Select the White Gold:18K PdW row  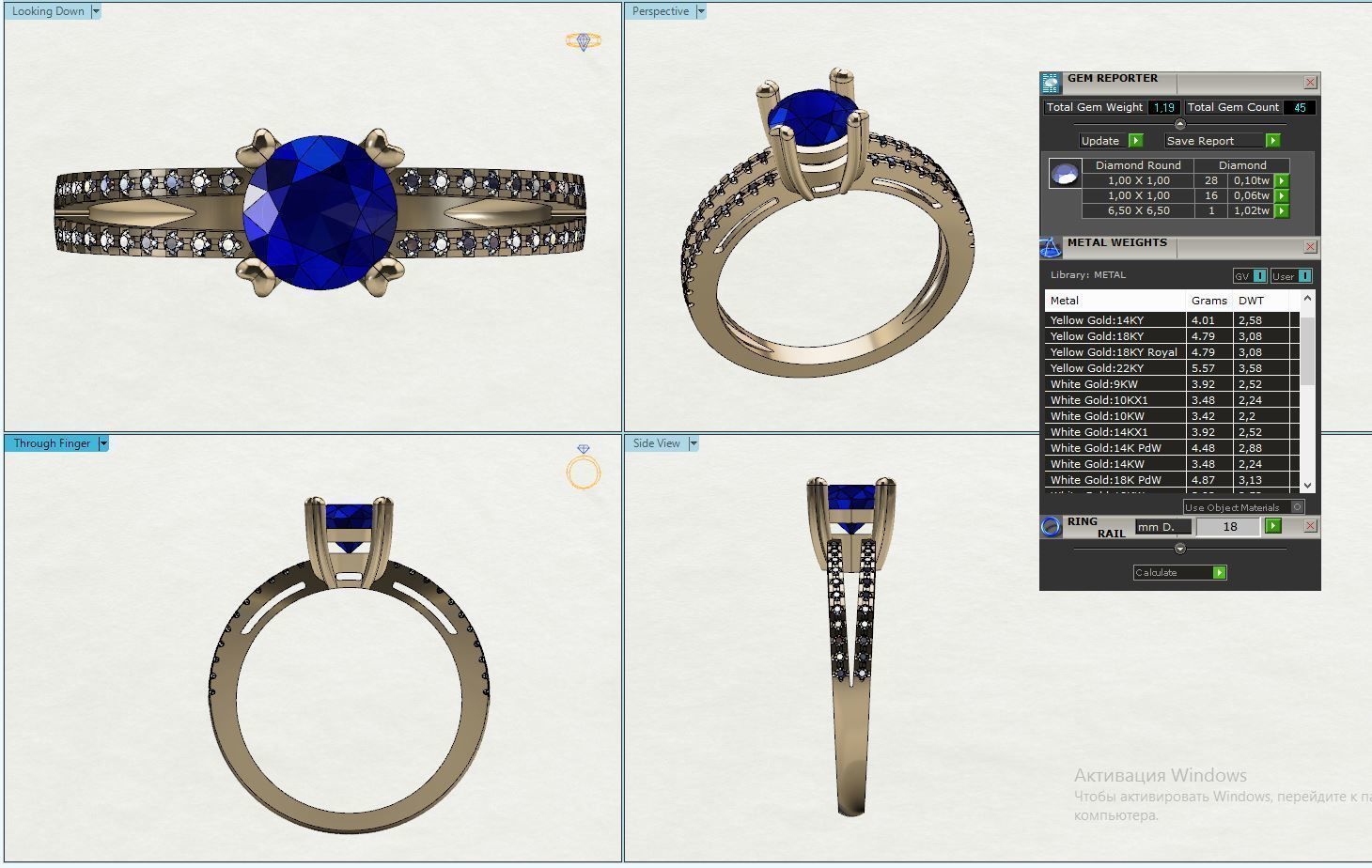click(1172, 480)
